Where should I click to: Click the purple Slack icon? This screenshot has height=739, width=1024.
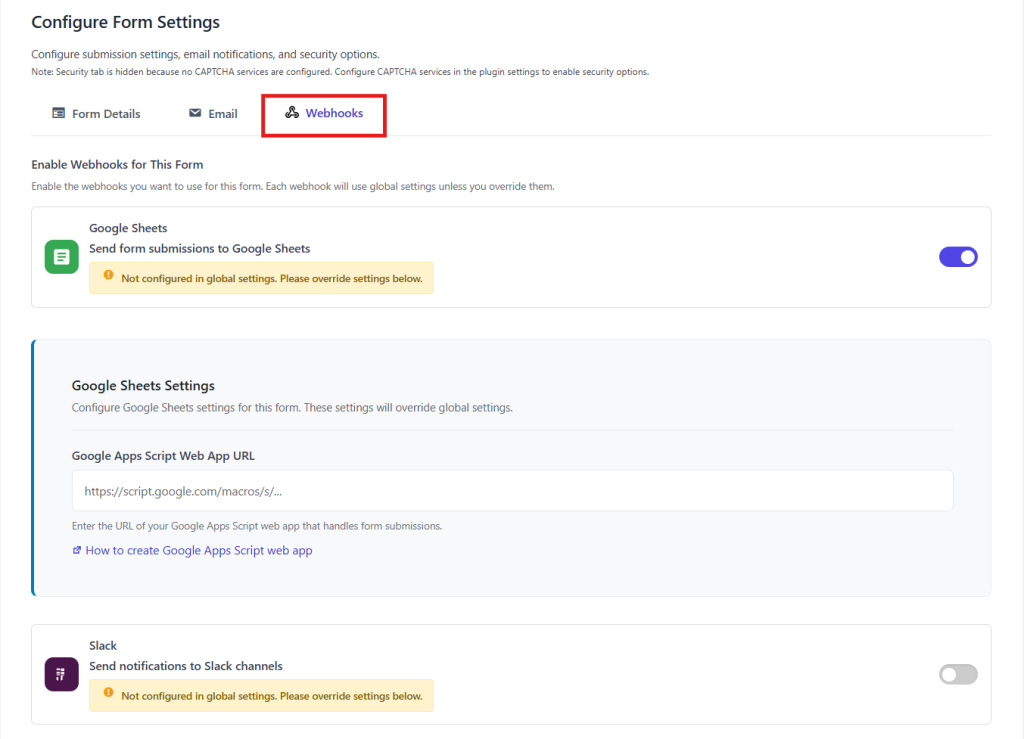coord(61,674)
